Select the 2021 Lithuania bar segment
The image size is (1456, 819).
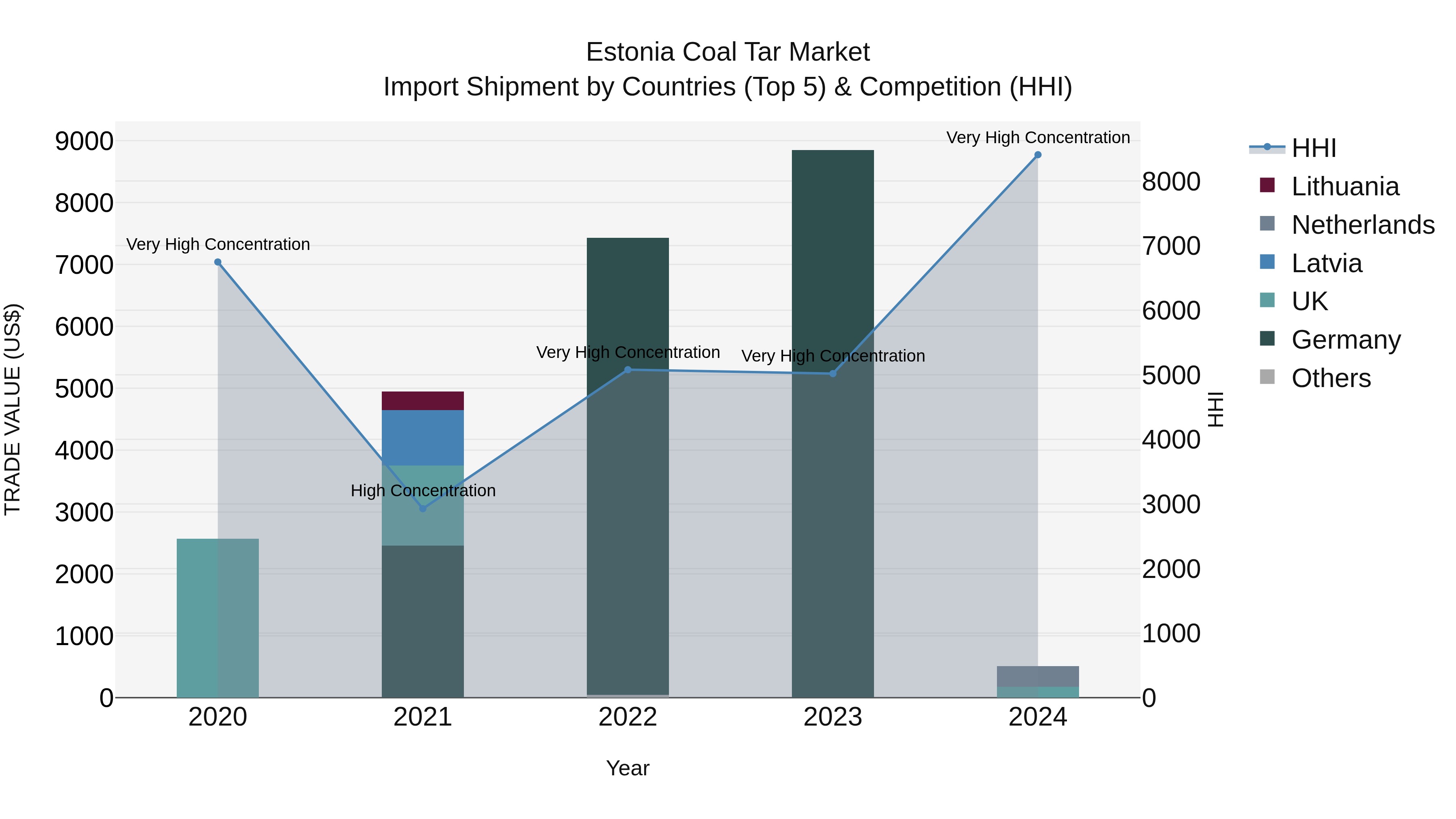click(423, 401)
